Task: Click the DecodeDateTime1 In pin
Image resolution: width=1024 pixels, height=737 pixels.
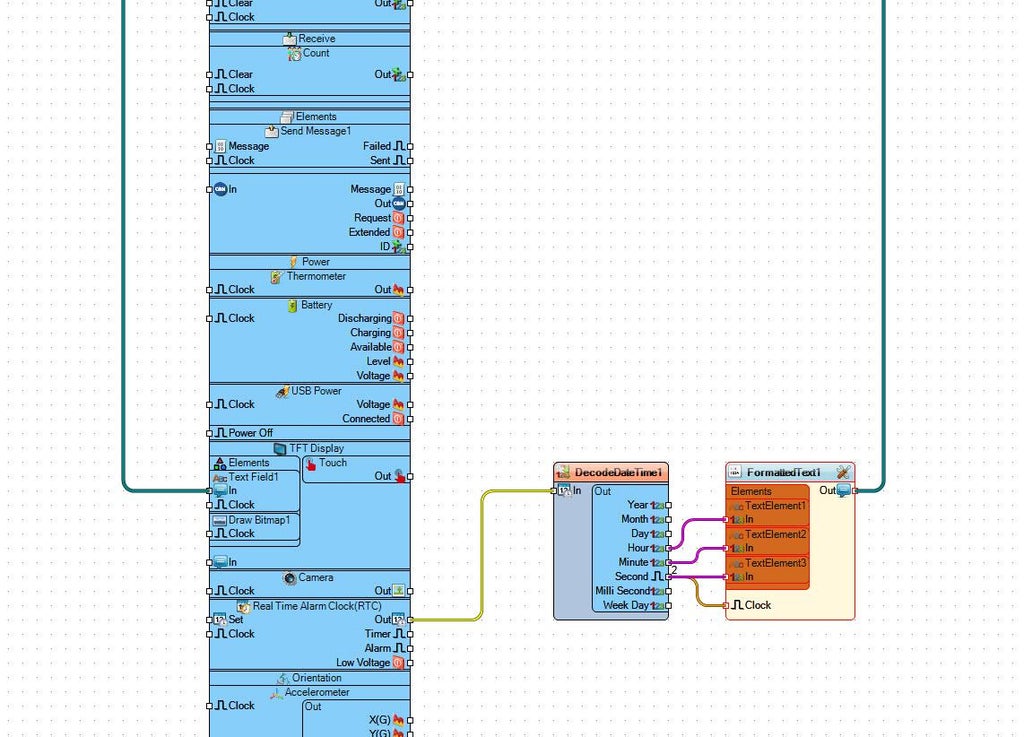Action: tap(554, 491)
